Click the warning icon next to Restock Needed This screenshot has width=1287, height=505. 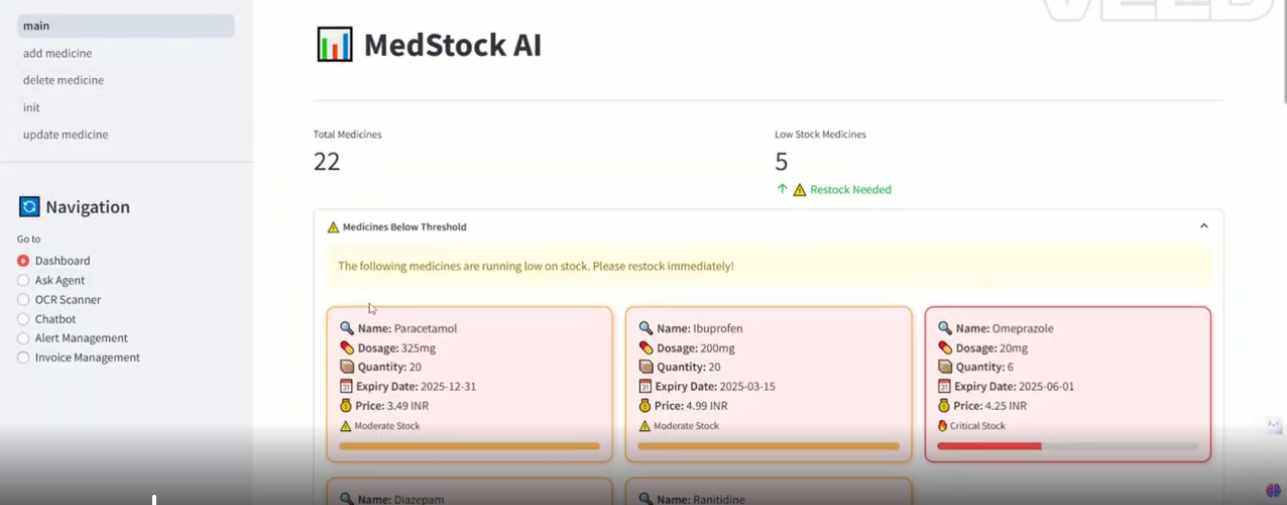tap(799, 190)
